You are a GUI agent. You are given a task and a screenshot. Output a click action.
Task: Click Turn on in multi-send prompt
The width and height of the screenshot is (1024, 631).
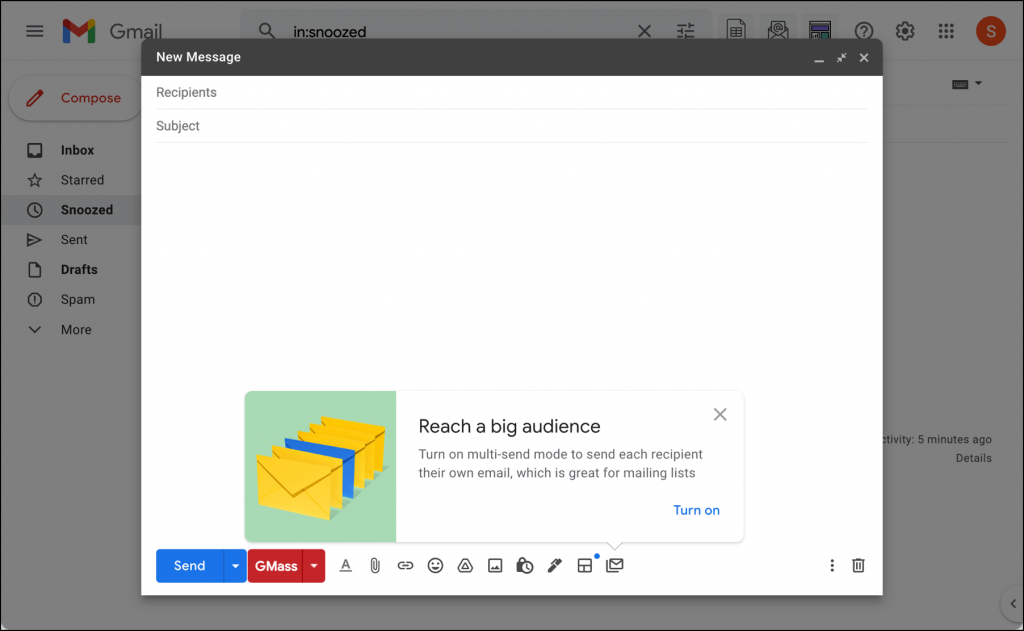696,510
